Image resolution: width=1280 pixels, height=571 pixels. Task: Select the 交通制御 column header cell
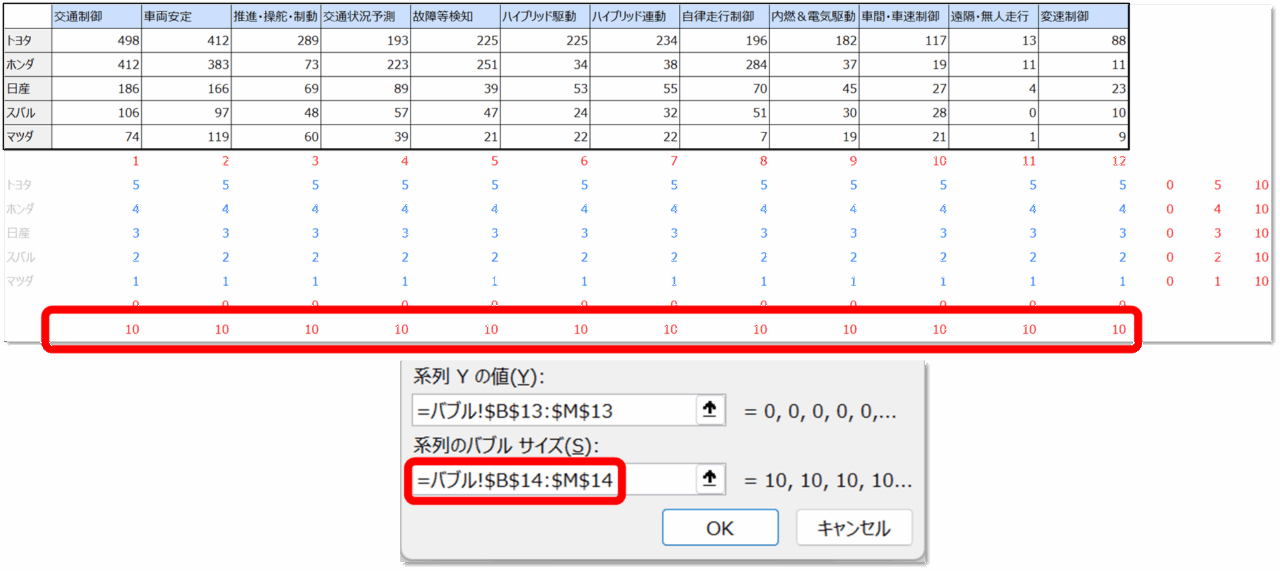95,16
